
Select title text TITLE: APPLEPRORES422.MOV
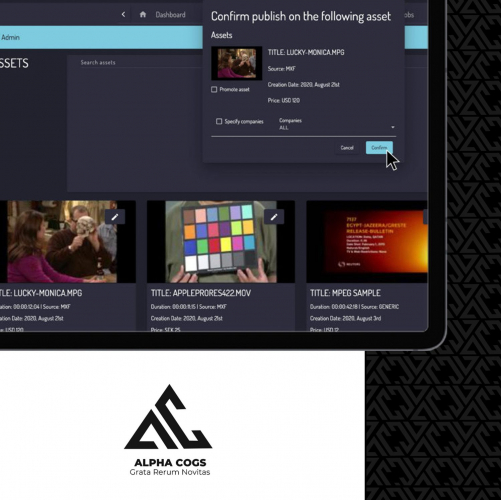201,293
